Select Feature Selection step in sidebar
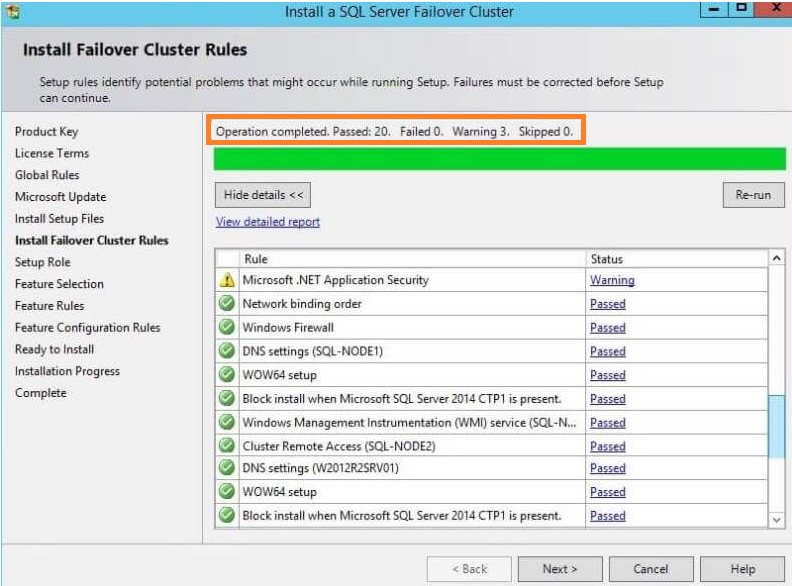The image size is (792, 586). click(x=59, y=284)
